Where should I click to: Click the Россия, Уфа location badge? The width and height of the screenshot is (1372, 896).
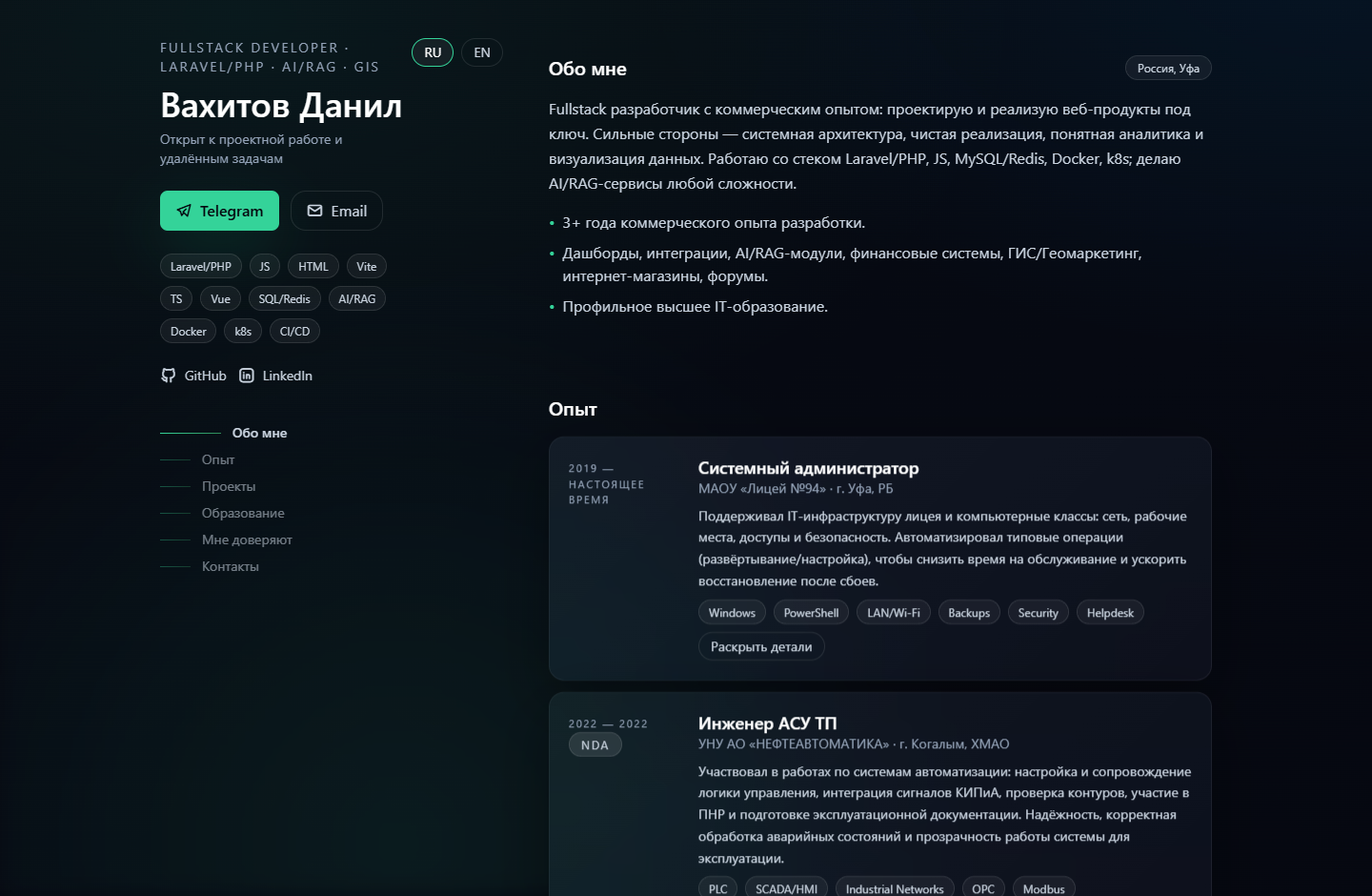[1168, 69]
